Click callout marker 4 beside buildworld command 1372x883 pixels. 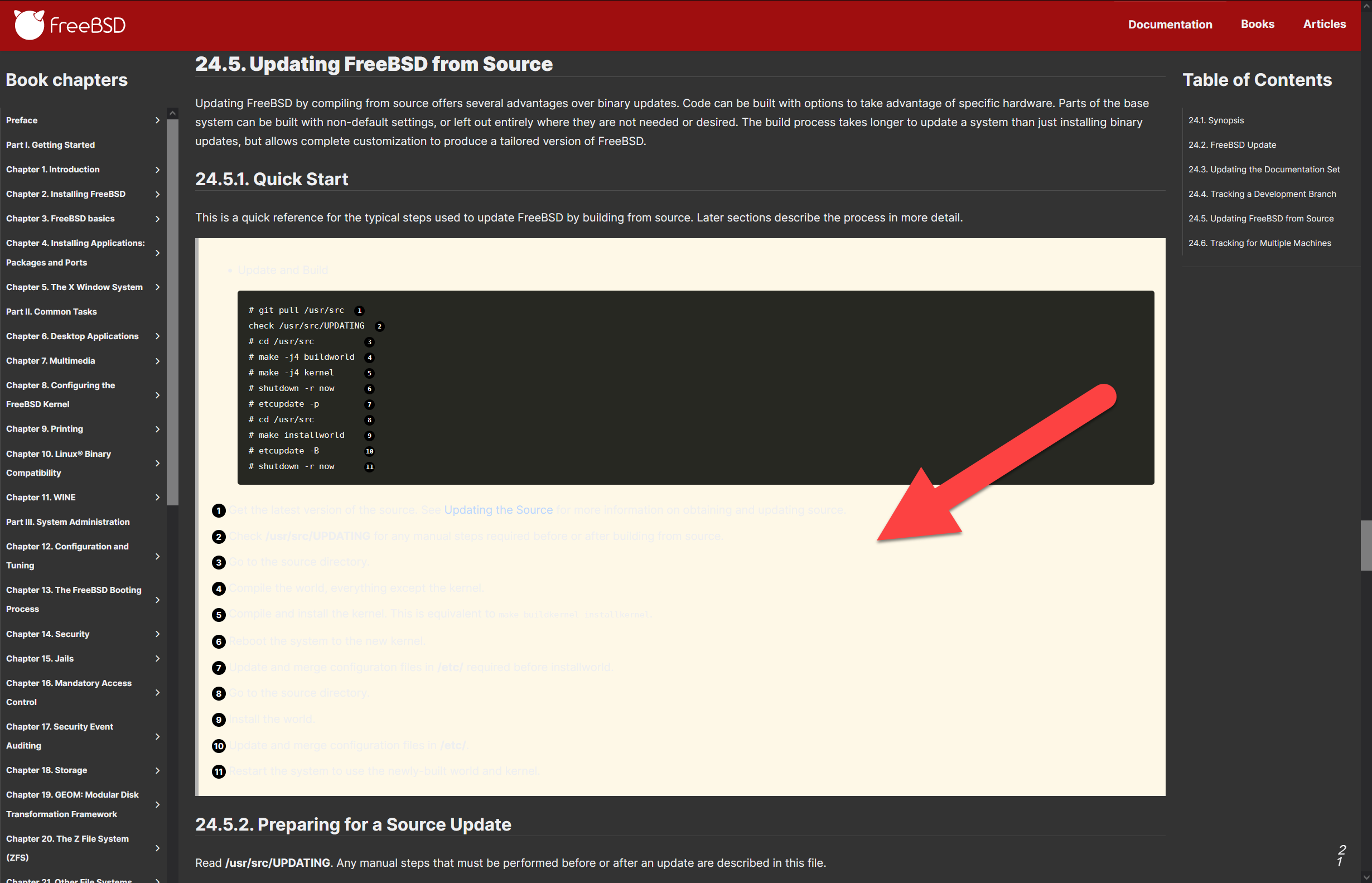[369, 358]
